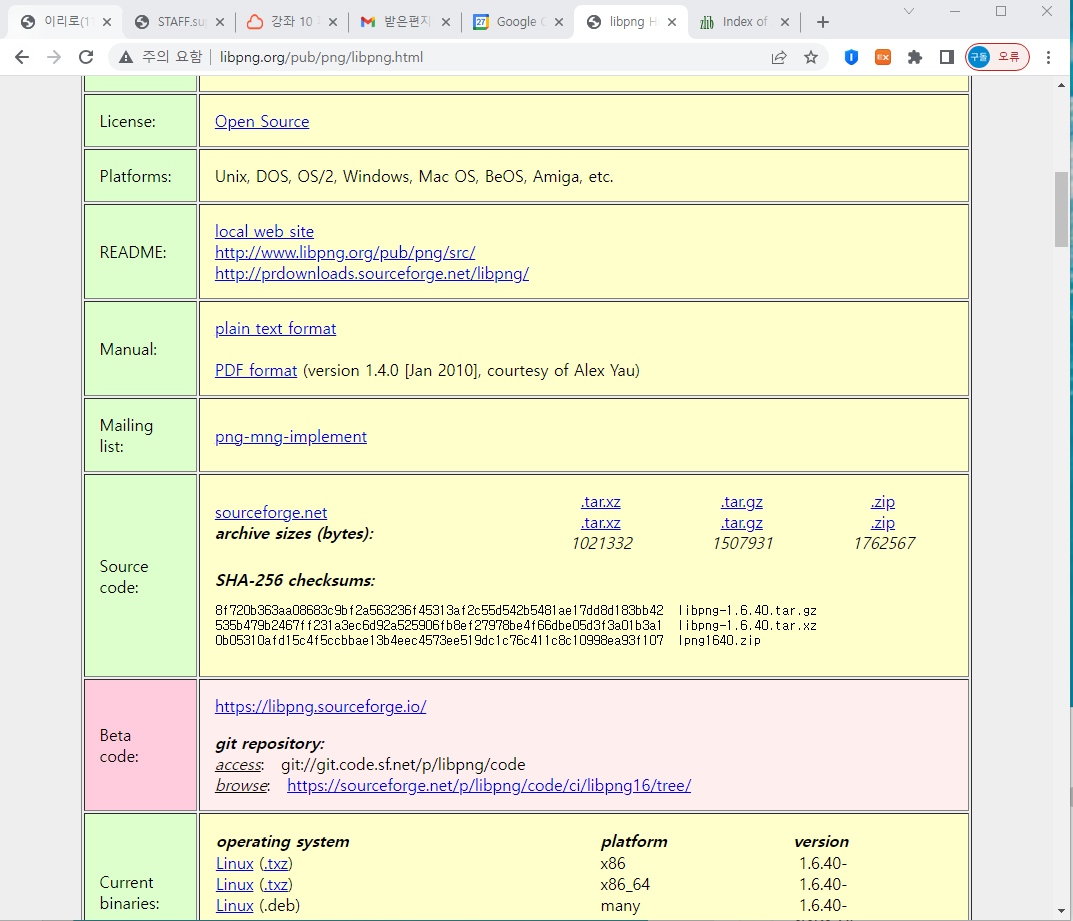1073x921 pixels.
Task: Open the prdownloads.sourceforge.net link
Action: [372, 274]
